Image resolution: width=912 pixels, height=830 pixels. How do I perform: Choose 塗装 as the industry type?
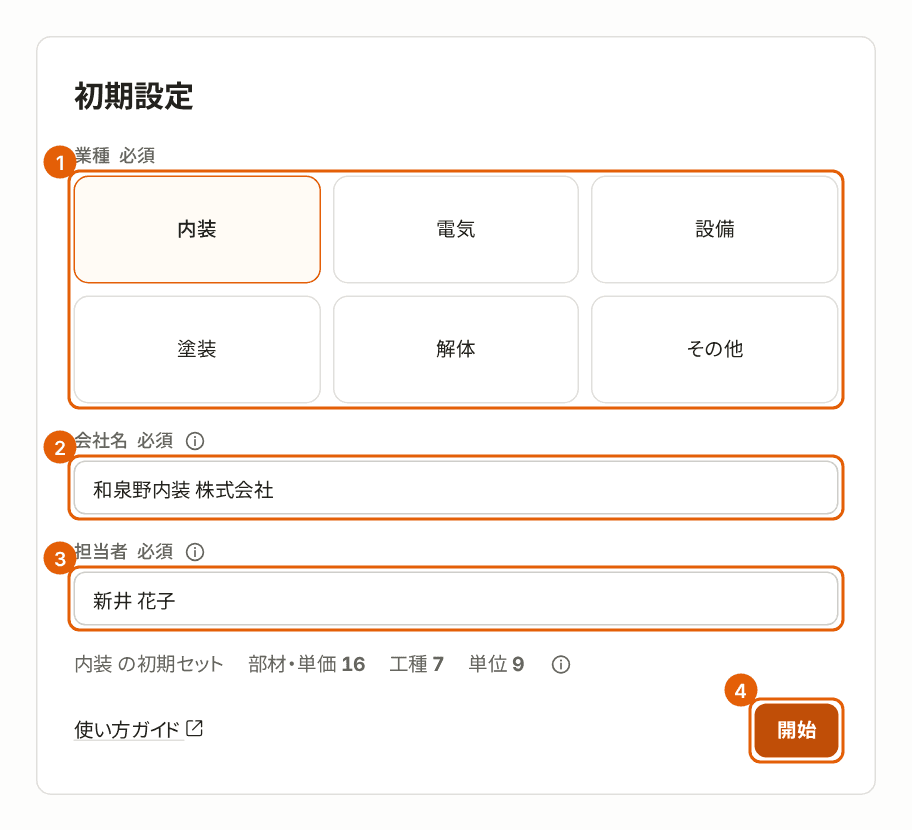tap(197, 349)
